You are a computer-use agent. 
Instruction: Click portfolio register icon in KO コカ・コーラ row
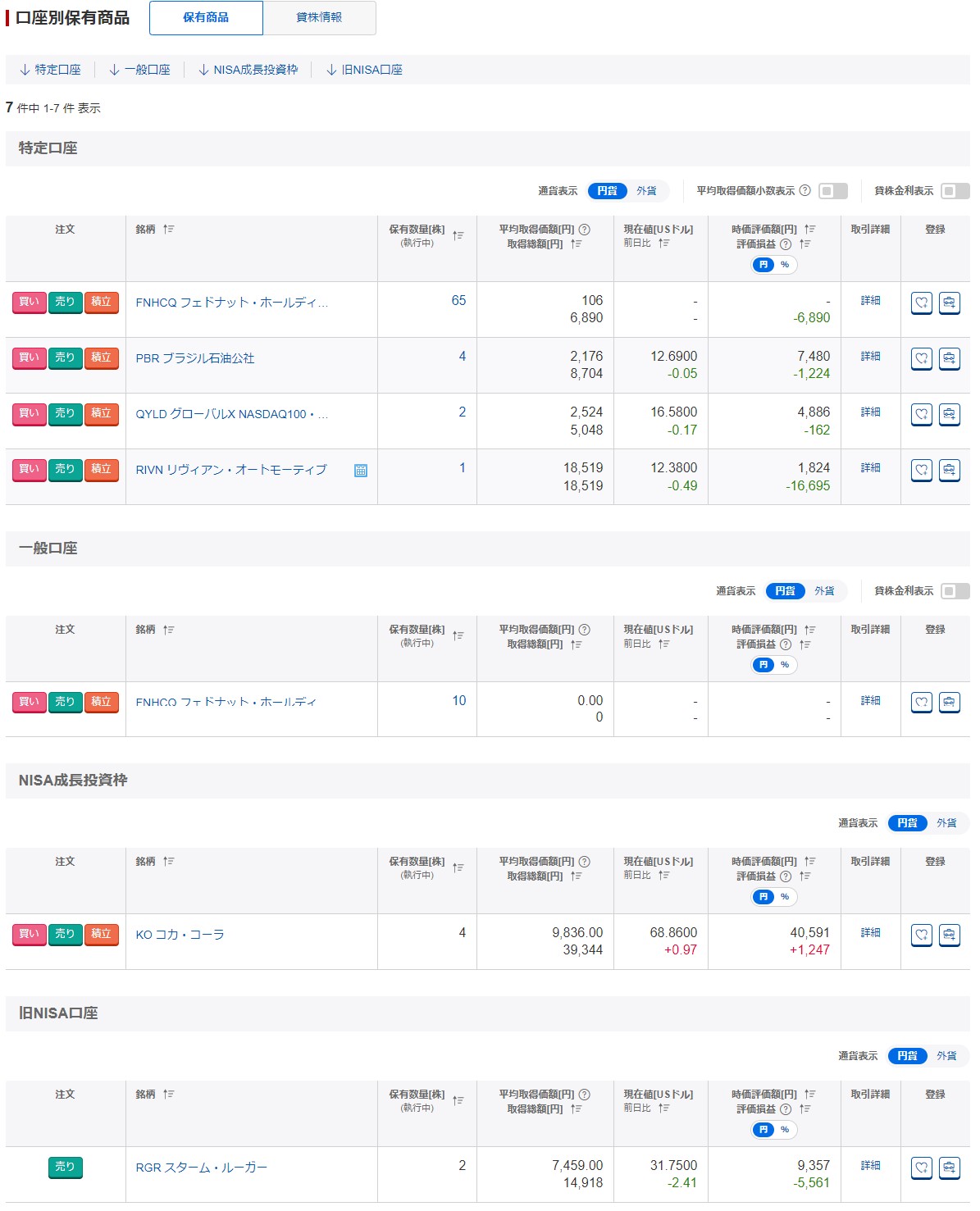949,935
